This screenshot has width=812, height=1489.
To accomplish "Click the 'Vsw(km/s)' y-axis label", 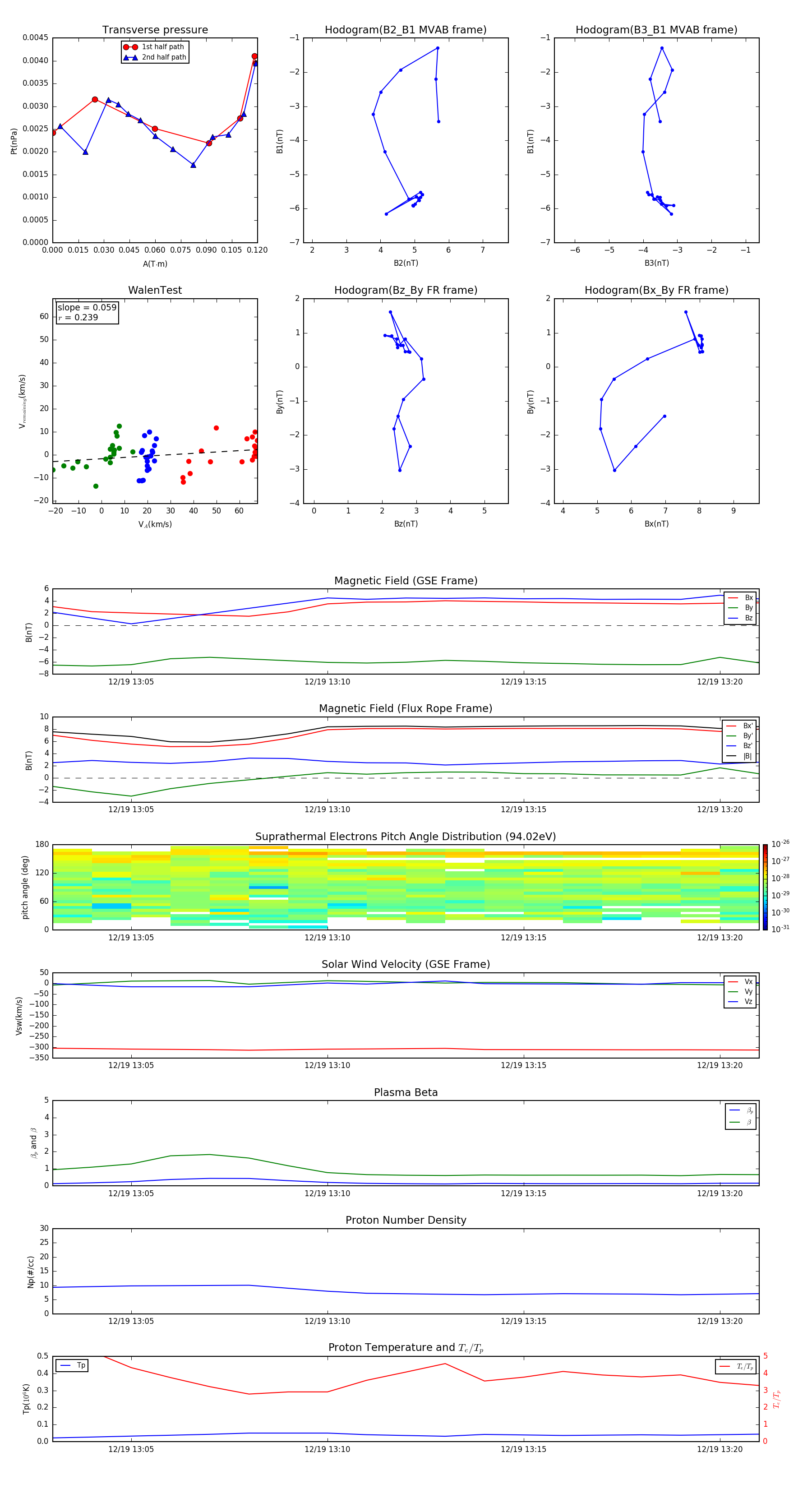I will click(x=18, y=1016).
